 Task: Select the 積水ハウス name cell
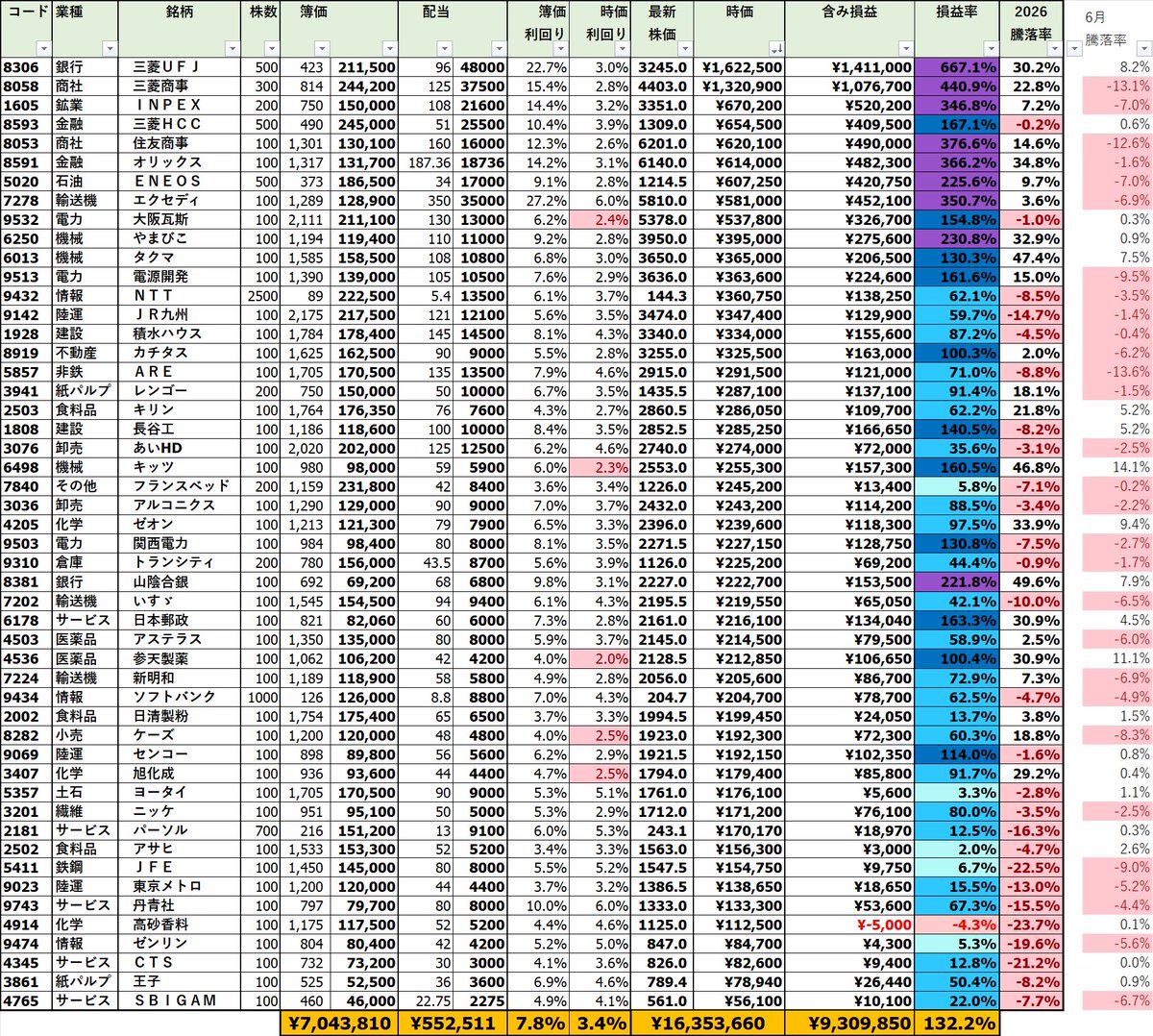click(179, 333)
